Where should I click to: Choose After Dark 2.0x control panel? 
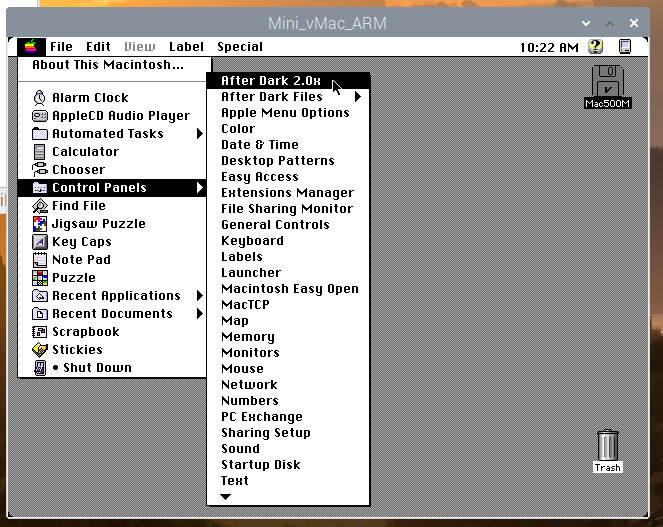(288, 81)
